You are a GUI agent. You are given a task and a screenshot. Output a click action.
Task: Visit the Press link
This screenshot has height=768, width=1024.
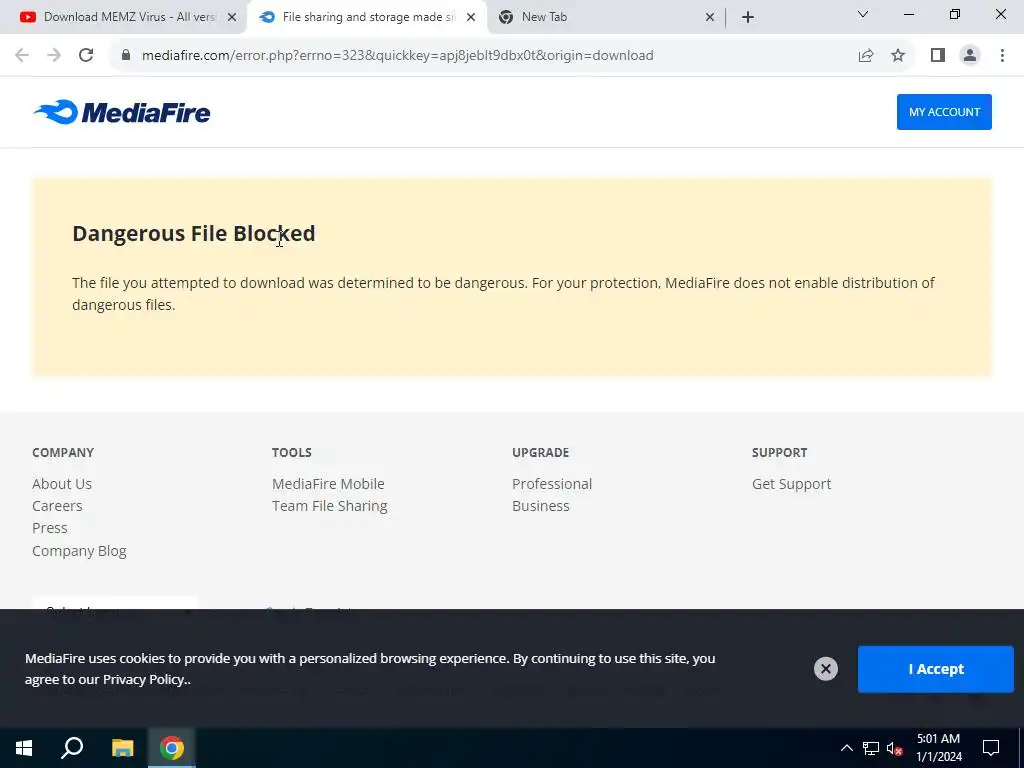pos(50,528)
